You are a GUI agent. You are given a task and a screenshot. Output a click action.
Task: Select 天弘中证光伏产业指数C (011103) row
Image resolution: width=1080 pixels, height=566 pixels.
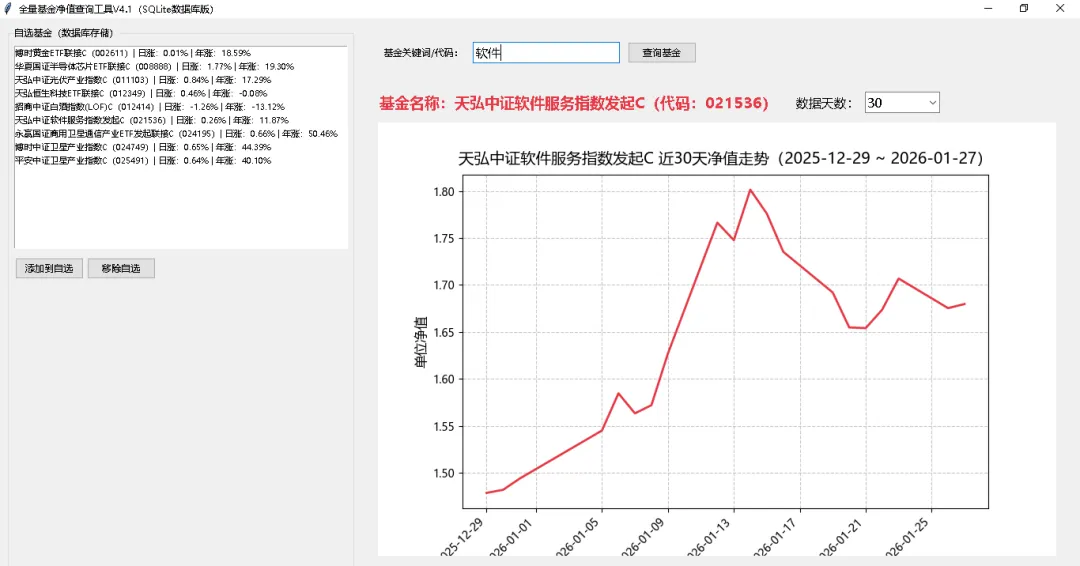click(x=180, y=80)
